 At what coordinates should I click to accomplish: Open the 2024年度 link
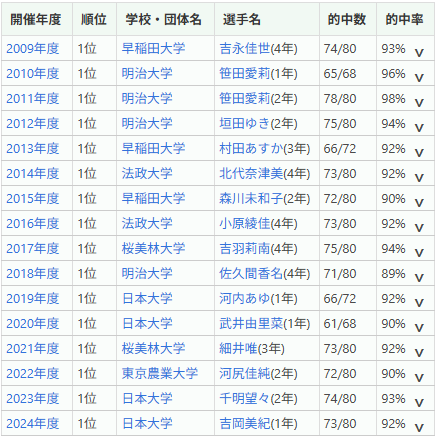[x=33, y=424]
